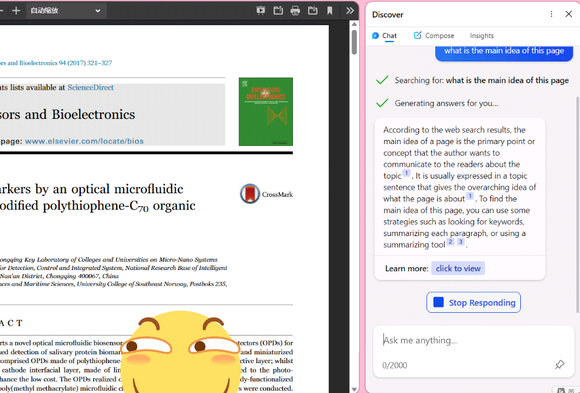Click 'Generating answers for you...' status line
Screen dimensions: 580x393
446,103
